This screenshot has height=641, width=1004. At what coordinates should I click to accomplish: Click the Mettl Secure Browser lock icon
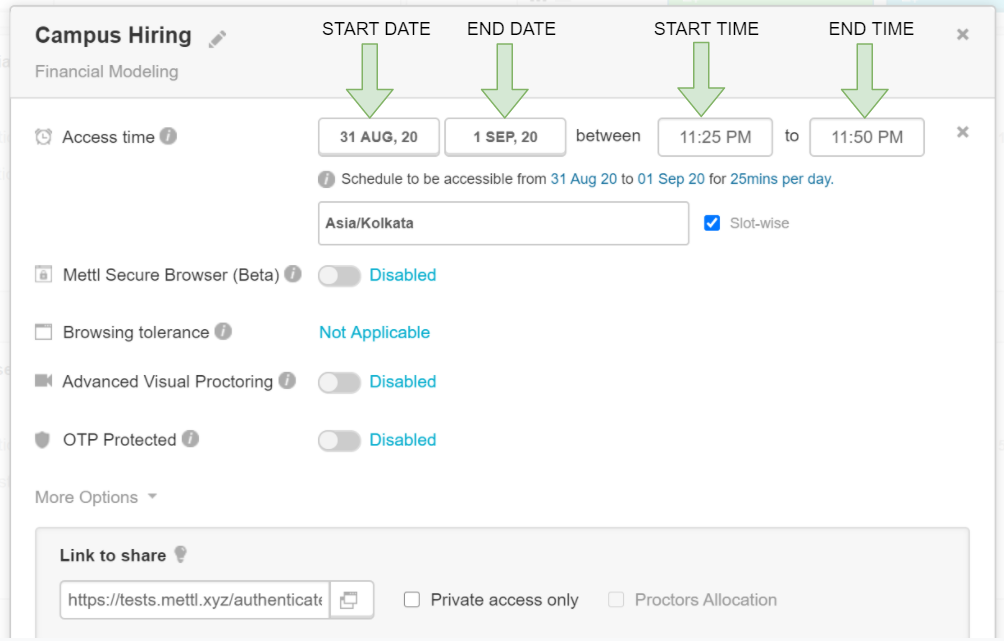pos(42,275)
